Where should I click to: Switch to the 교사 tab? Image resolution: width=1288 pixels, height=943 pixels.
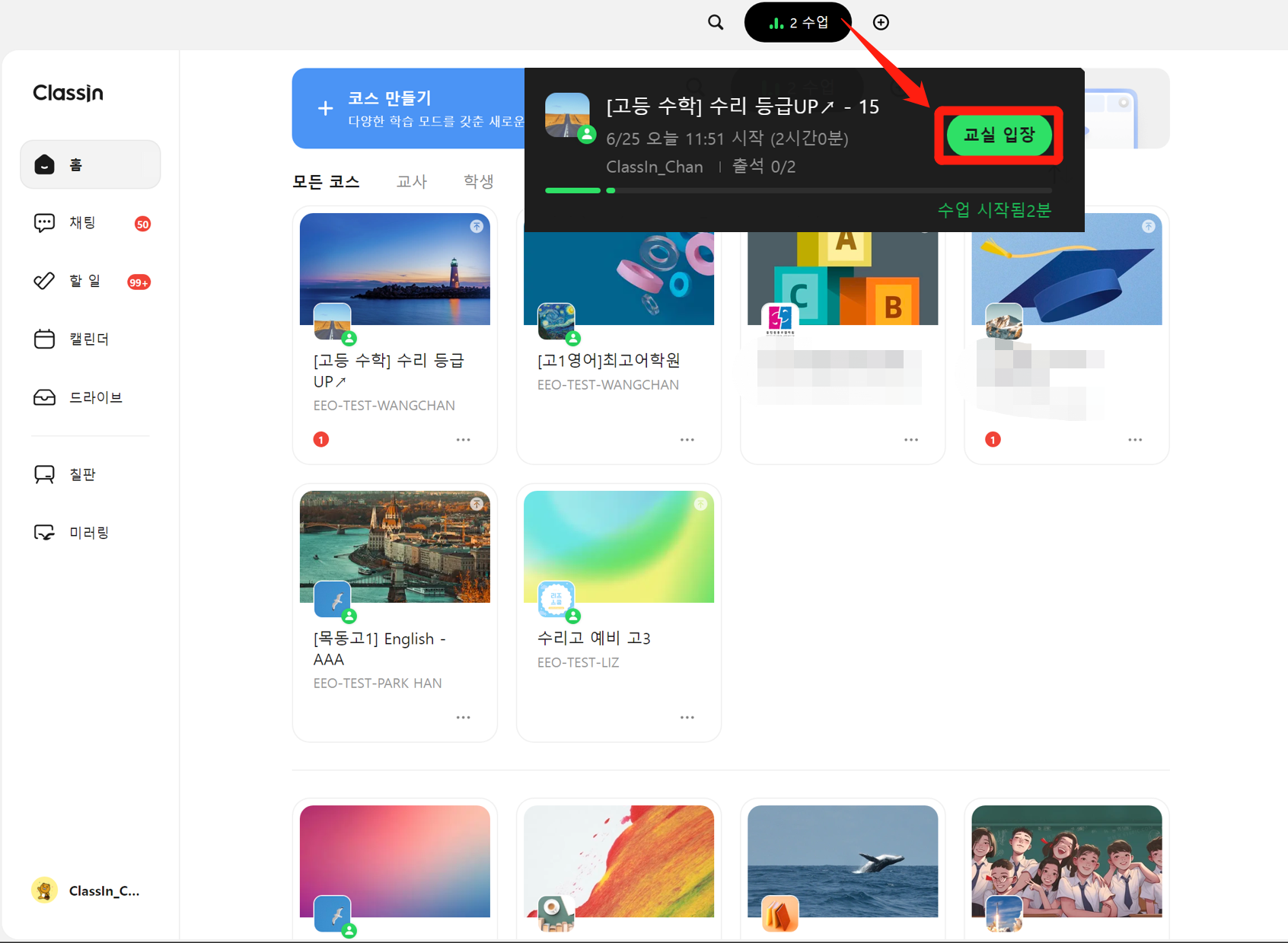tap(412, 182)
